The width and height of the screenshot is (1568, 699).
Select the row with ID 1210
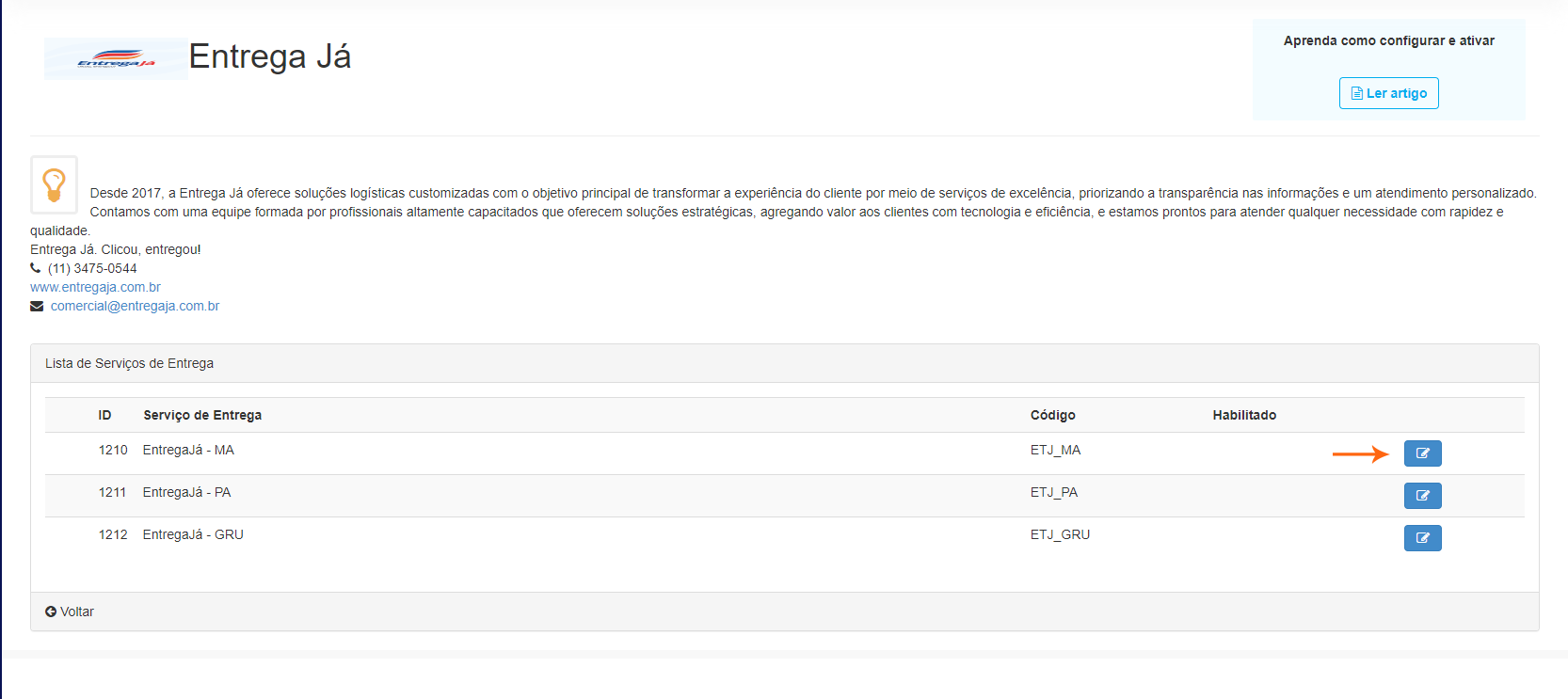click(113, 450)
